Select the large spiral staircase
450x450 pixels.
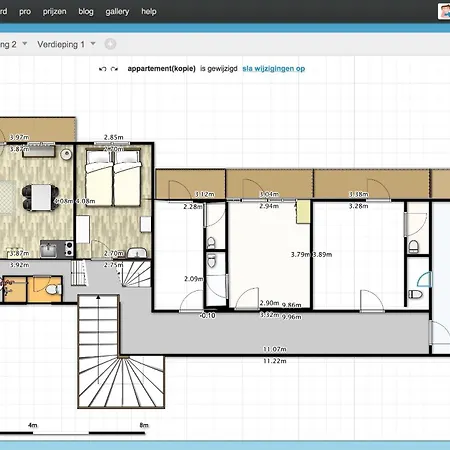point(121,351)
